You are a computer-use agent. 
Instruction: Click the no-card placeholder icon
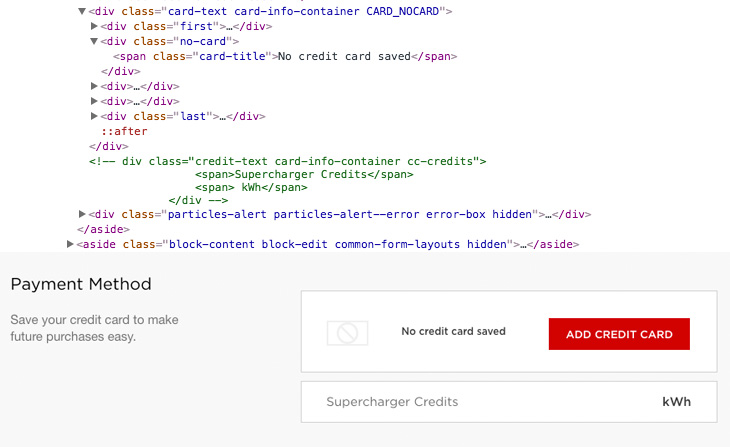347,333
